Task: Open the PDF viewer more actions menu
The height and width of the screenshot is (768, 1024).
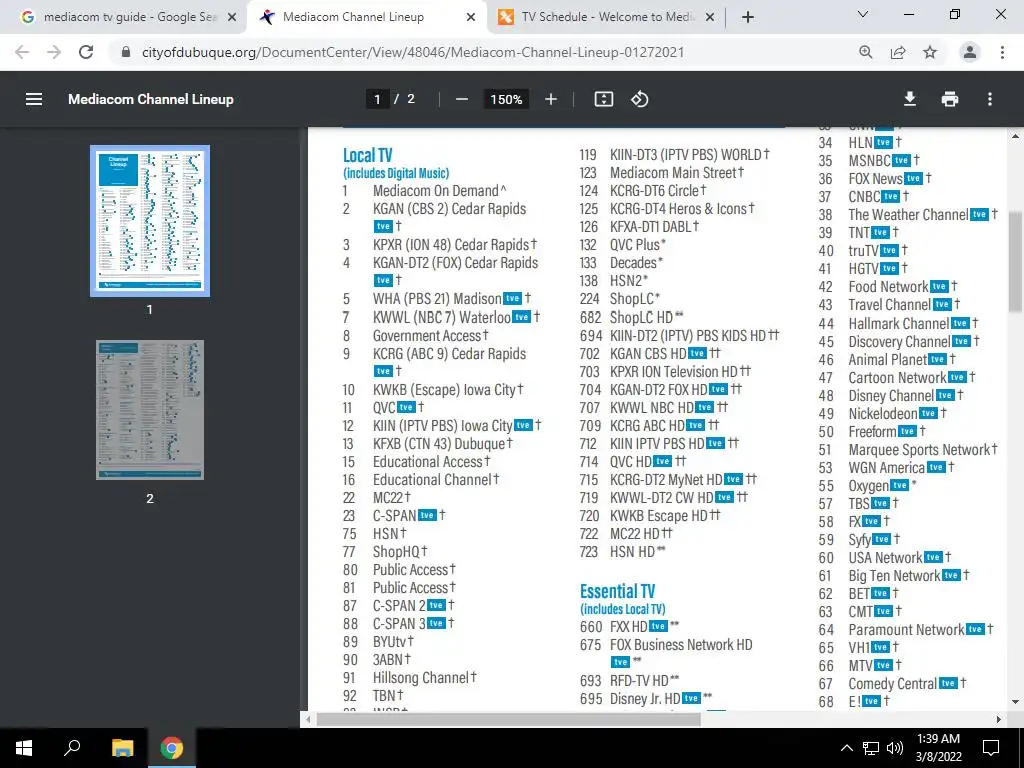Action: click(x=990, y=99)
